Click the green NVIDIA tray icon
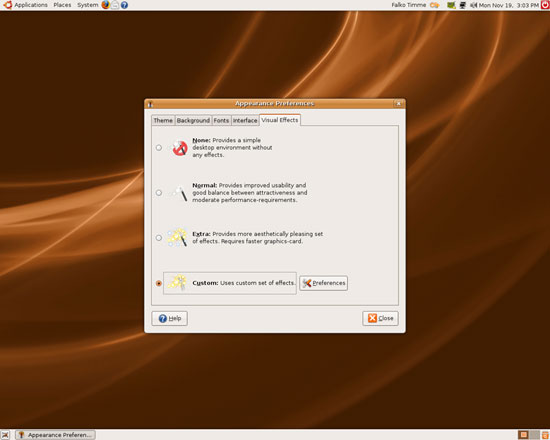 [451, 5]
